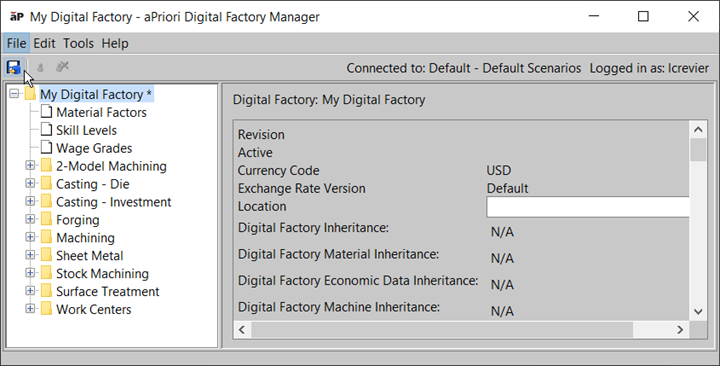Click the Connected to: Default status text

coord(464,68)
